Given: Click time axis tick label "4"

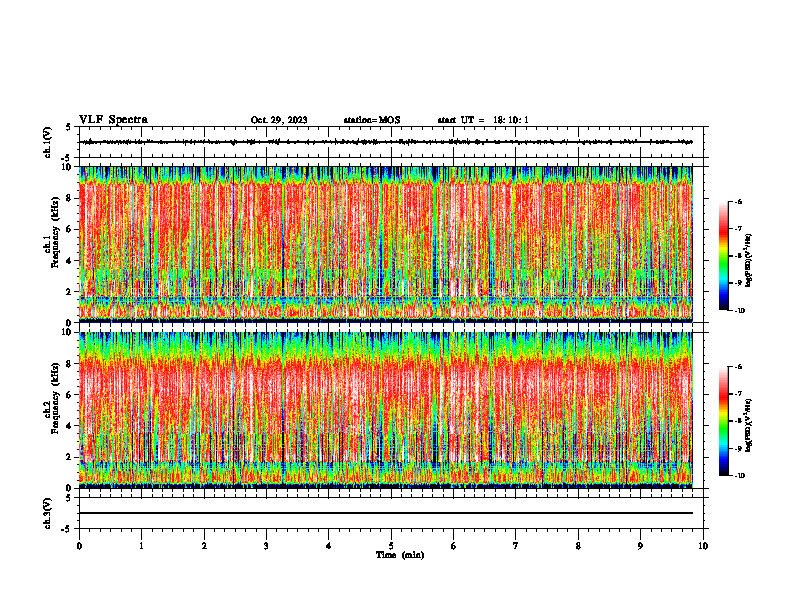Looking at the screenshot, I should [x=329, y=546].
